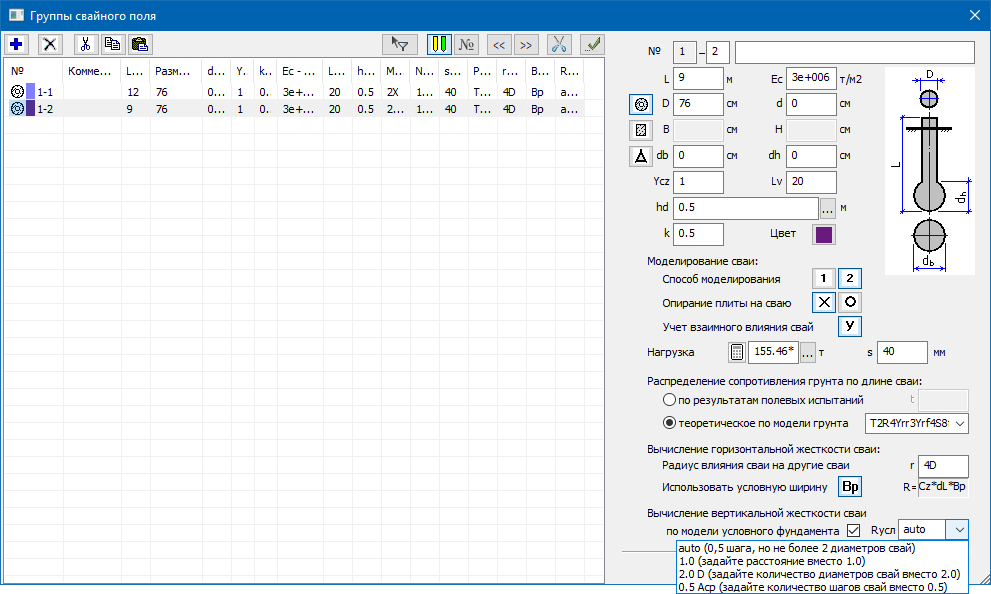Click the green checkmark apply icon
Screen dimensions: 991x594
(x=592, y=44)
